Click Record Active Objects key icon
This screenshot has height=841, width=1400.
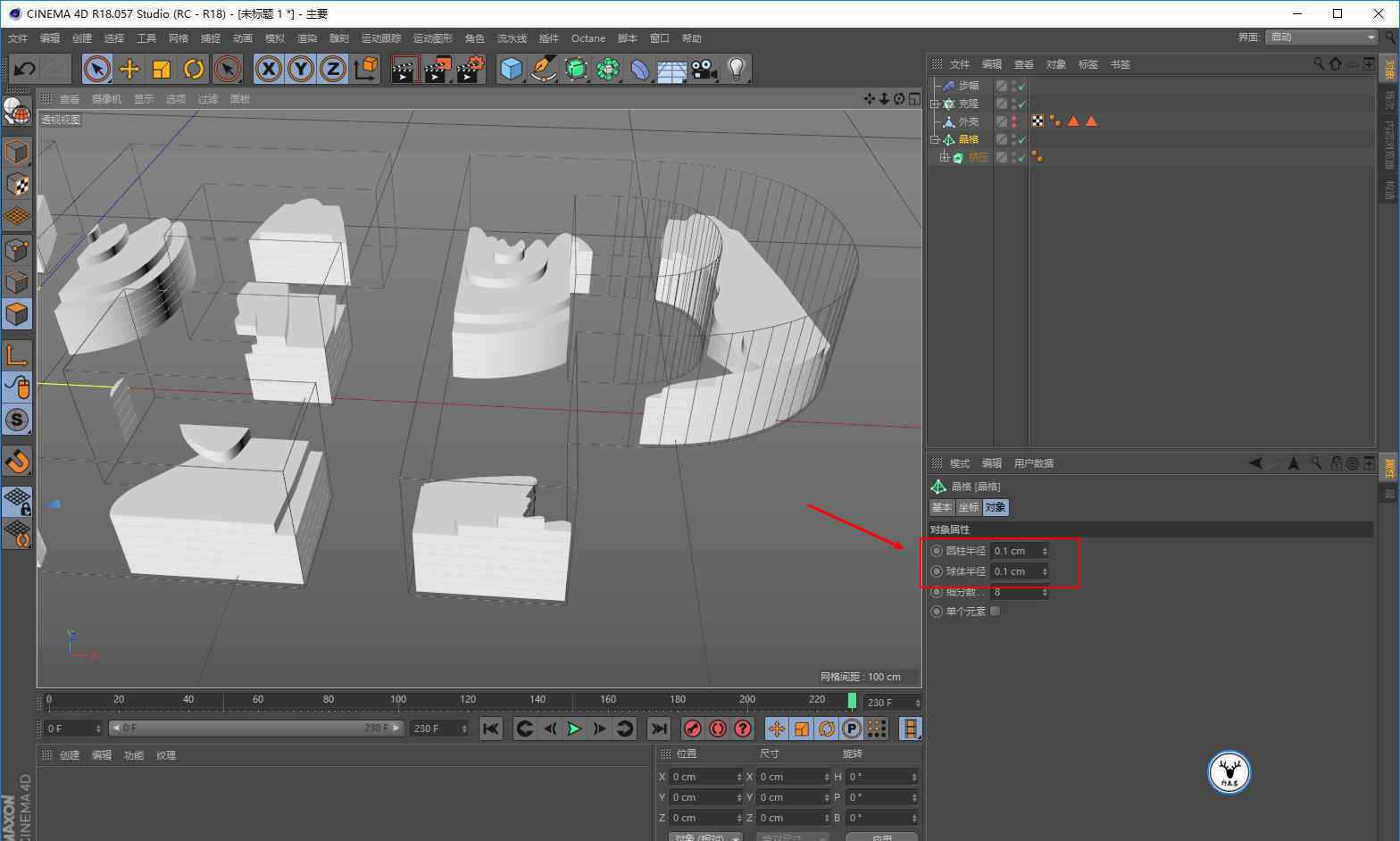tap(692, 729)
